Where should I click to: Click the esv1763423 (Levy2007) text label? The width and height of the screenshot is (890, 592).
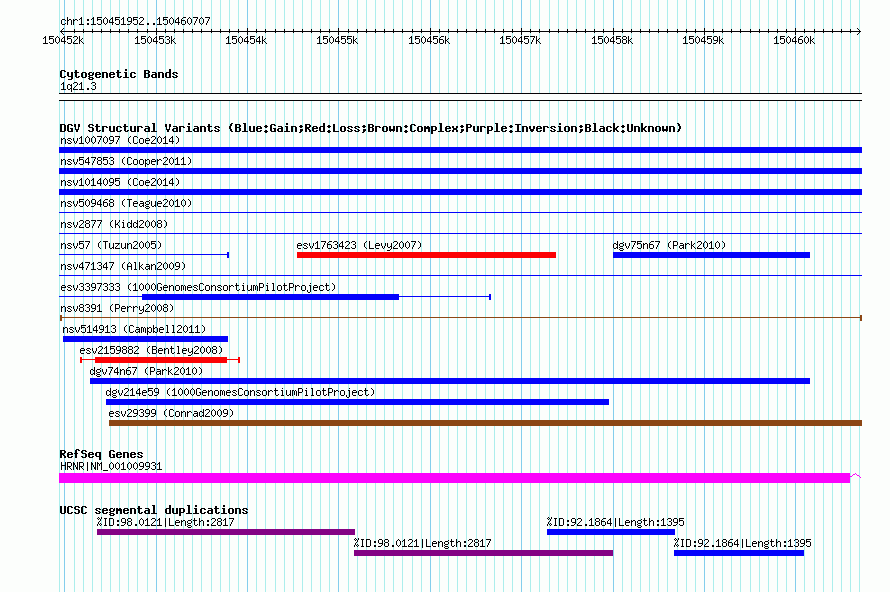(x=359, y=245)
